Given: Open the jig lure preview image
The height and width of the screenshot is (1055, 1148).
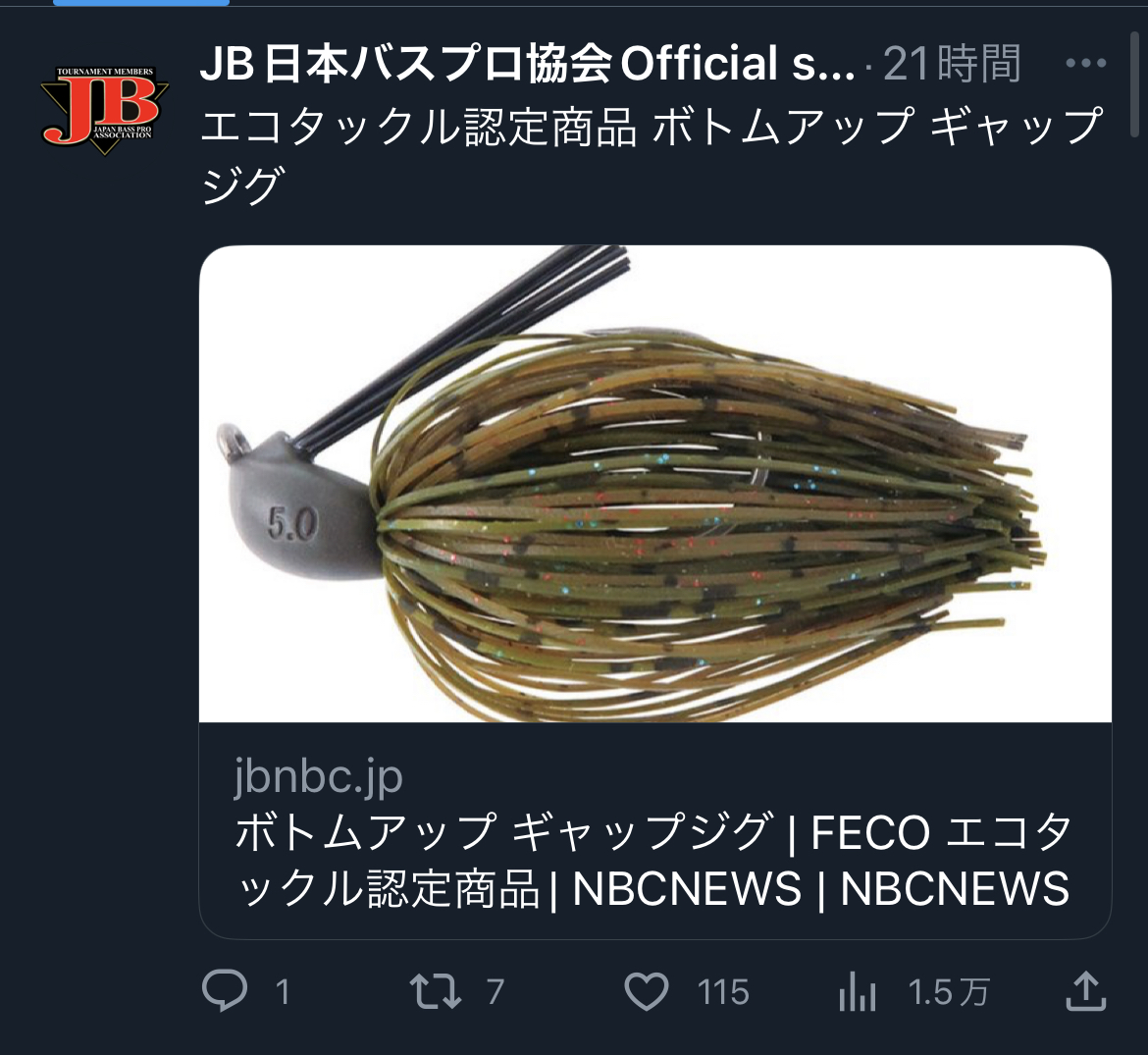Looking at the screenshot, I should tap(655, 483).
